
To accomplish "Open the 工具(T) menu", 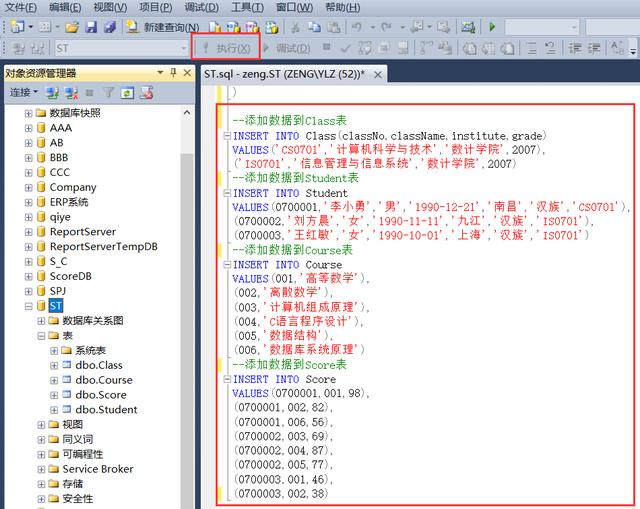I will (x=247, y=7).
